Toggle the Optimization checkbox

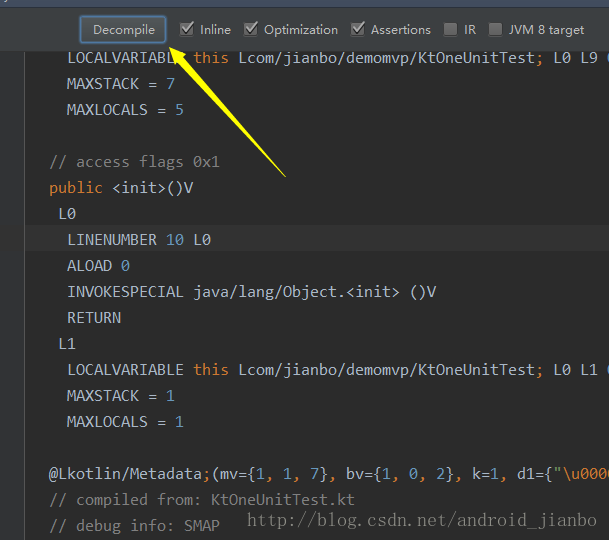tap(251, 29)
